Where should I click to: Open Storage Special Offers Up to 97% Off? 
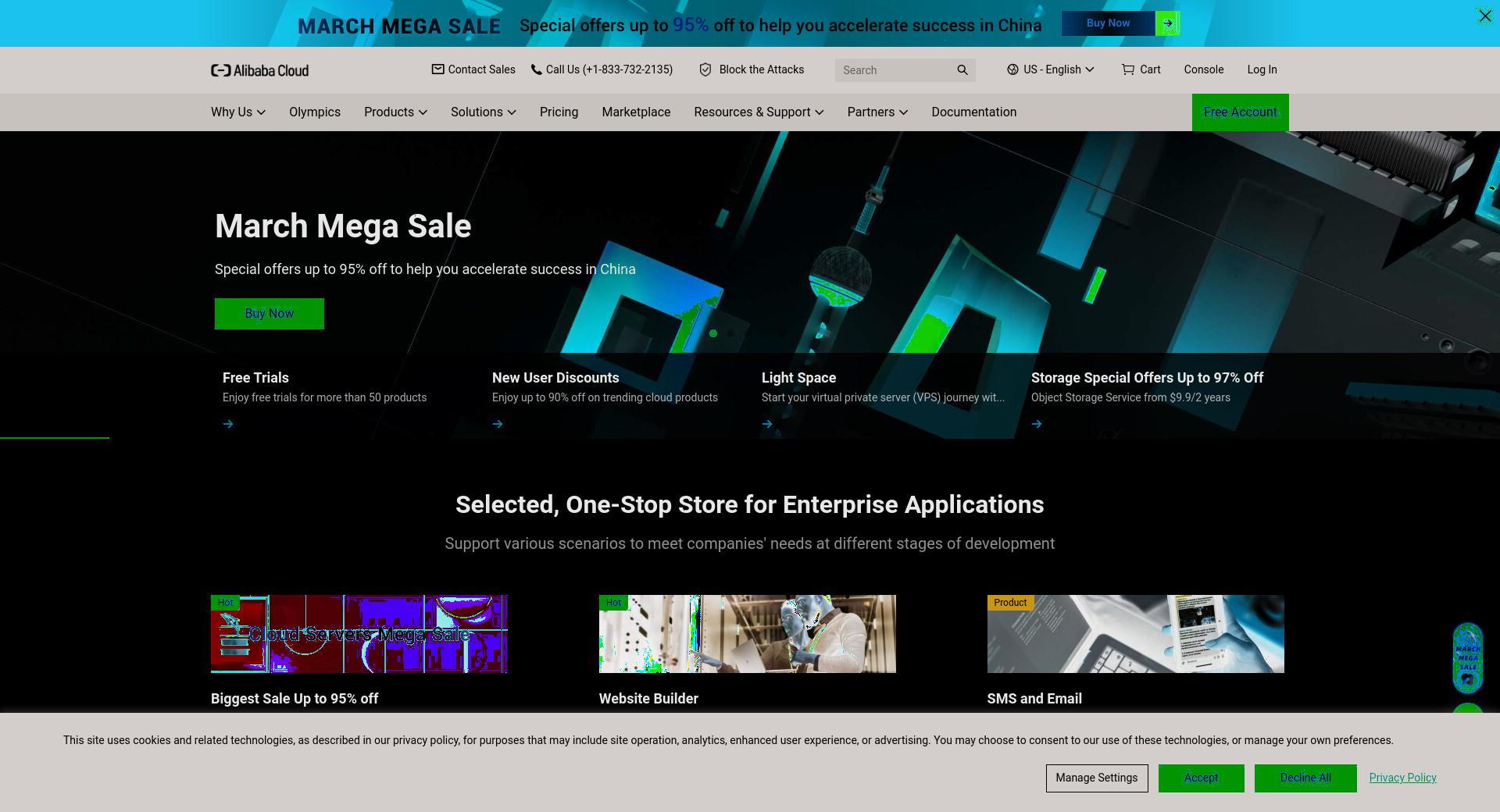point(1147,378)
